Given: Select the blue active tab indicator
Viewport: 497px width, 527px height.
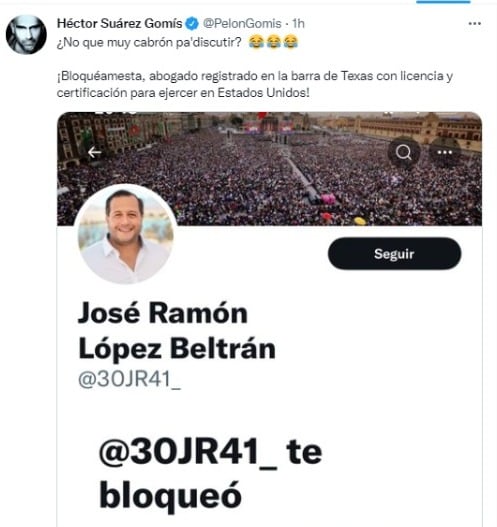Looking at the screenshot, I should (443, 2).
